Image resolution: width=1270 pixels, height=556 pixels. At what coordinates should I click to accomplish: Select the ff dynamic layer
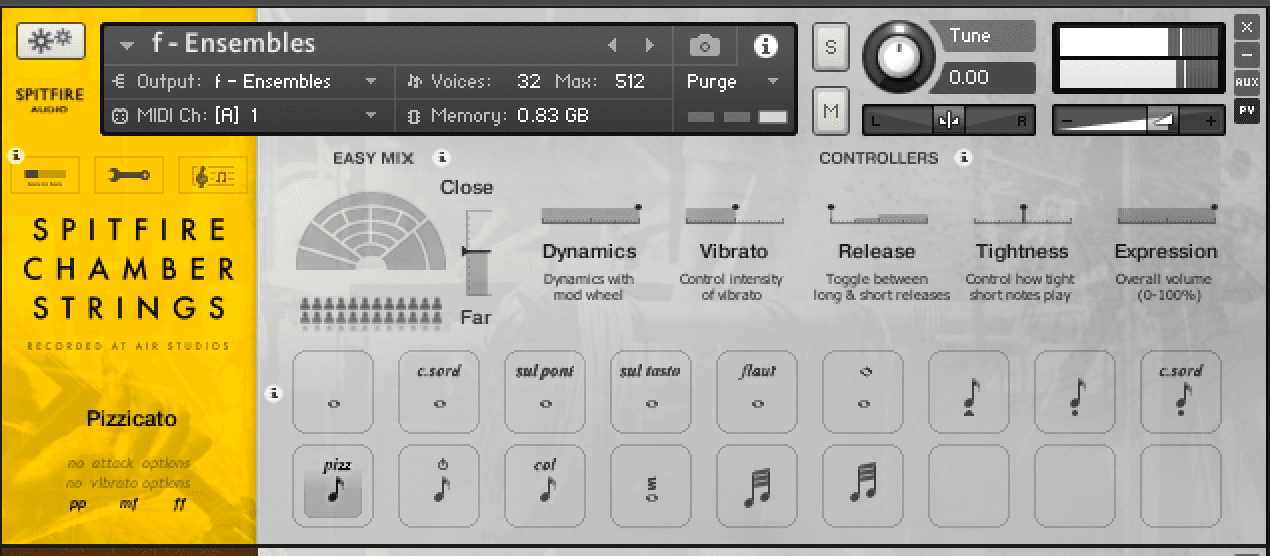point(179,505)
